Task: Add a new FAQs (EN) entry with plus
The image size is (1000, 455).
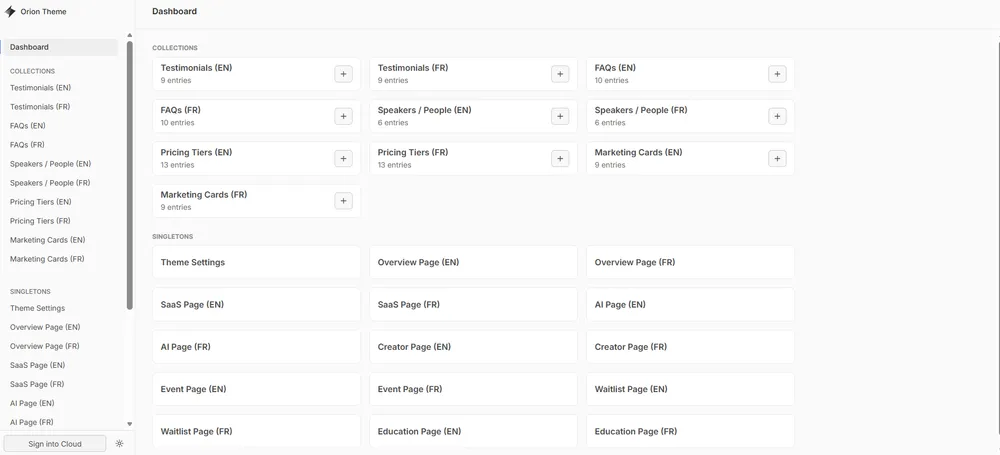Action: (x=777, y=74)
